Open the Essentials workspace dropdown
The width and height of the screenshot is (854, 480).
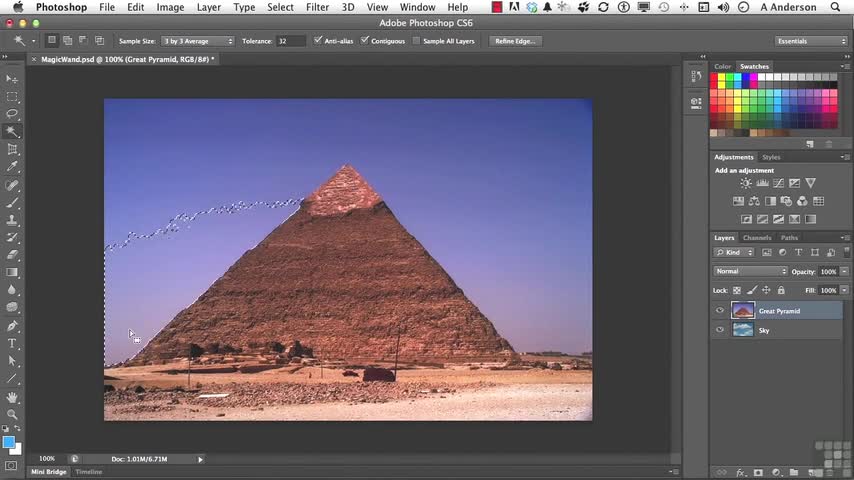pyautogui.click(x=811, y=41)
